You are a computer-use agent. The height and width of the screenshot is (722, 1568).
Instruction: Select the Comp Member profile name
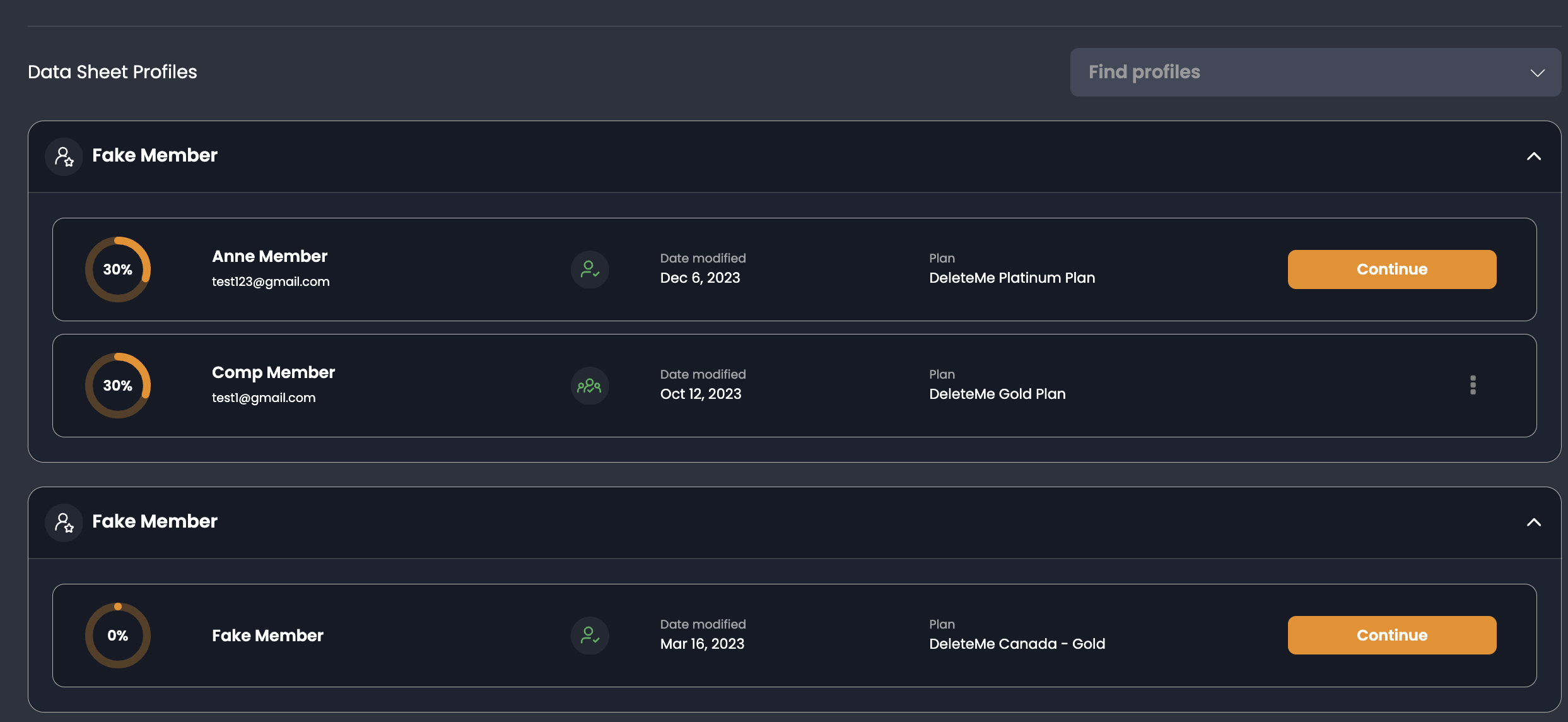[273, 372]
